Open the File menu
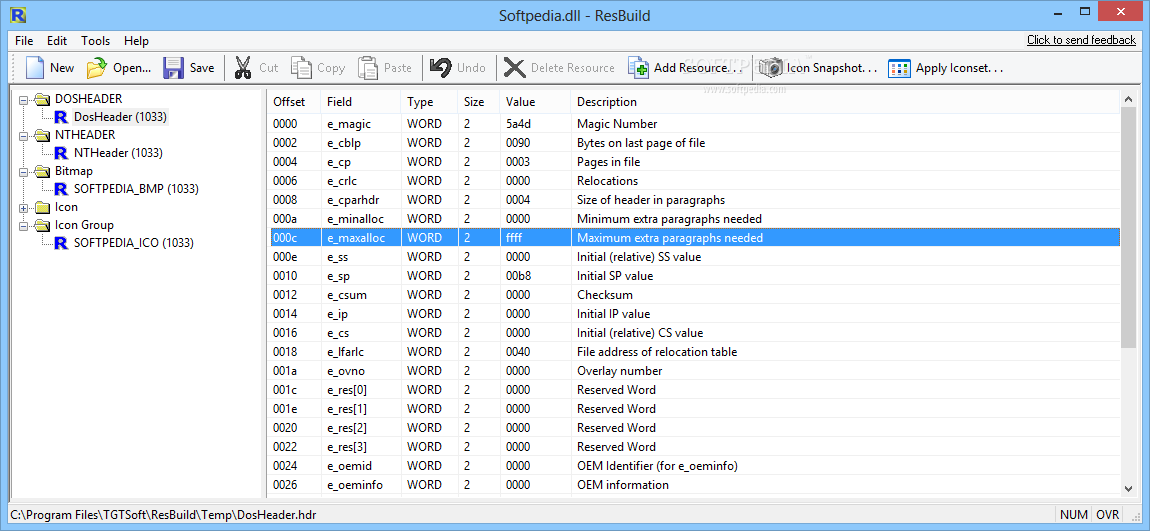The height and width of the screenshot is (531, 1150). (23, 41)
